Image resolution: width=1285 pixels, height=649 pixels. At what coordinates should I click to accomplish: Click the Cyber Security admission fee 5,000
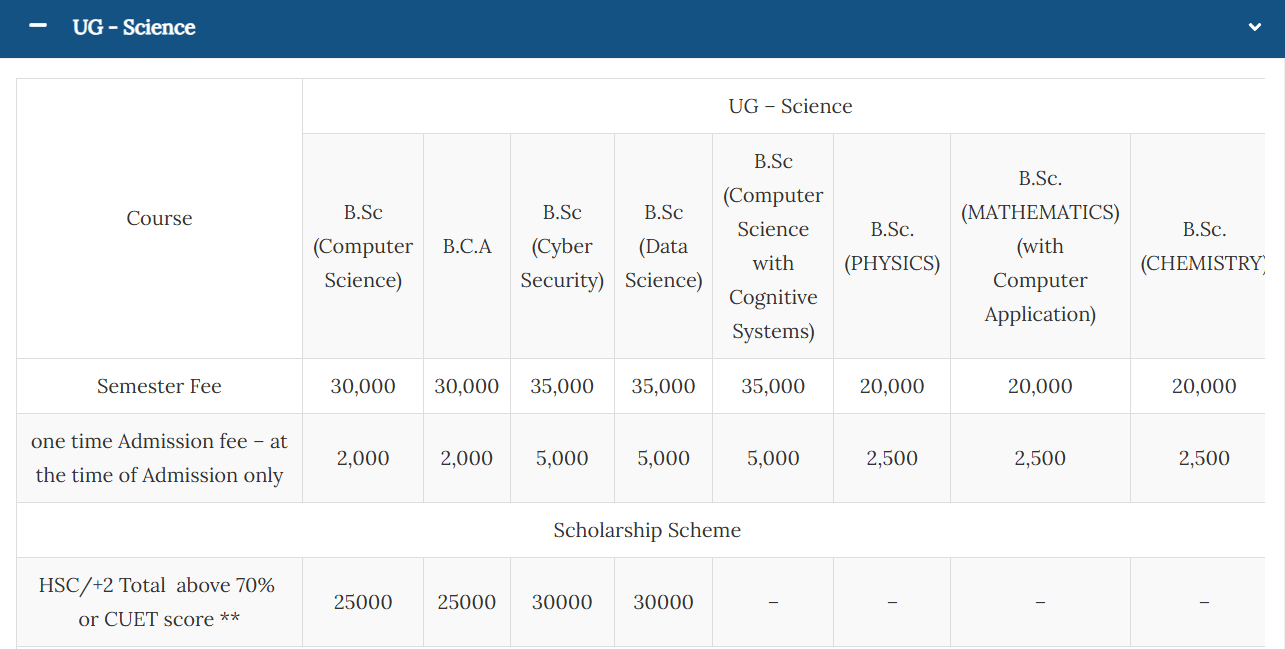tap(562, 458)
